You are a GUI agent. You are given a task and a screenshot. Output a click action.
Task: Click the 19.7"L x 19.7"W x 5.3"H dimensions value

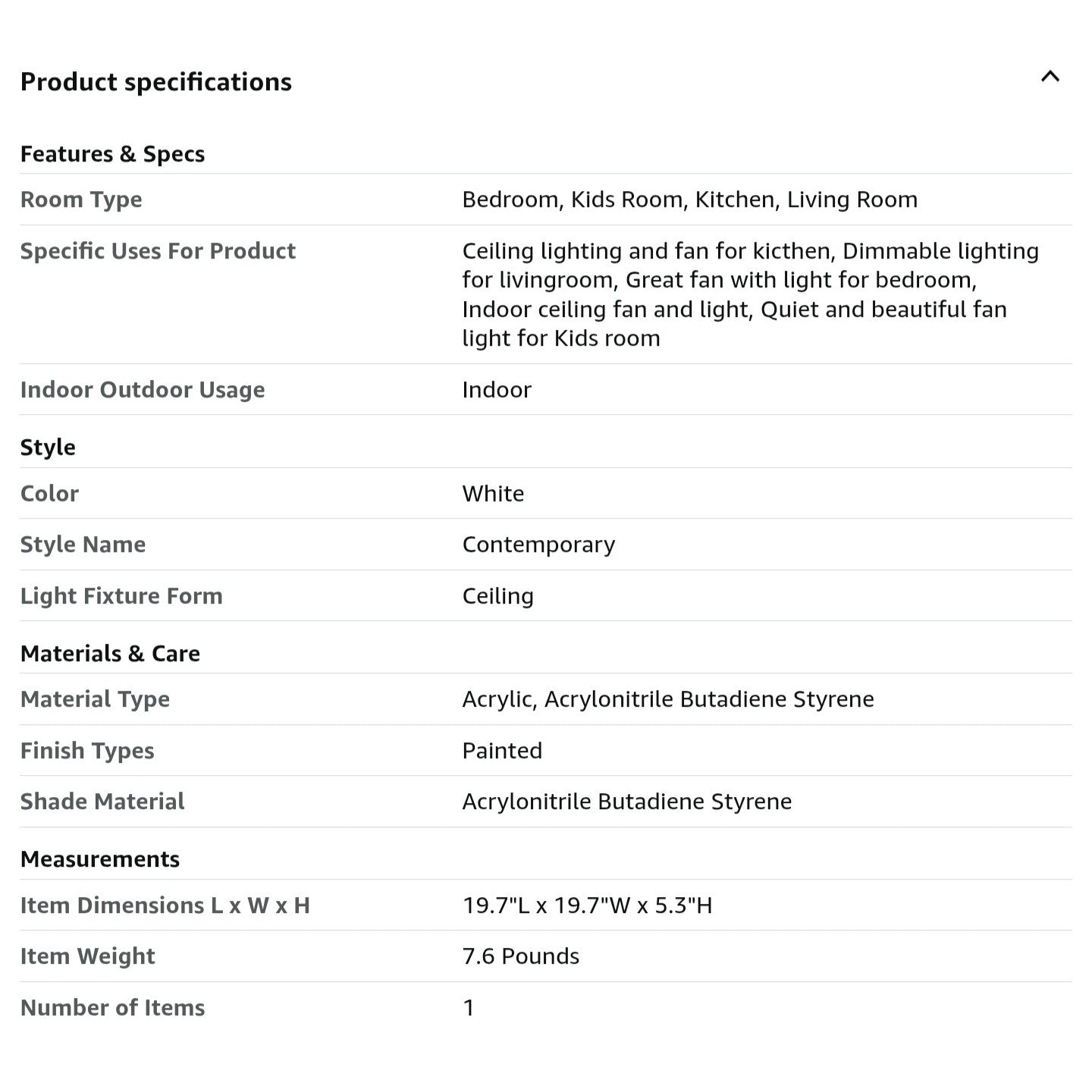[x=587, y=905]
